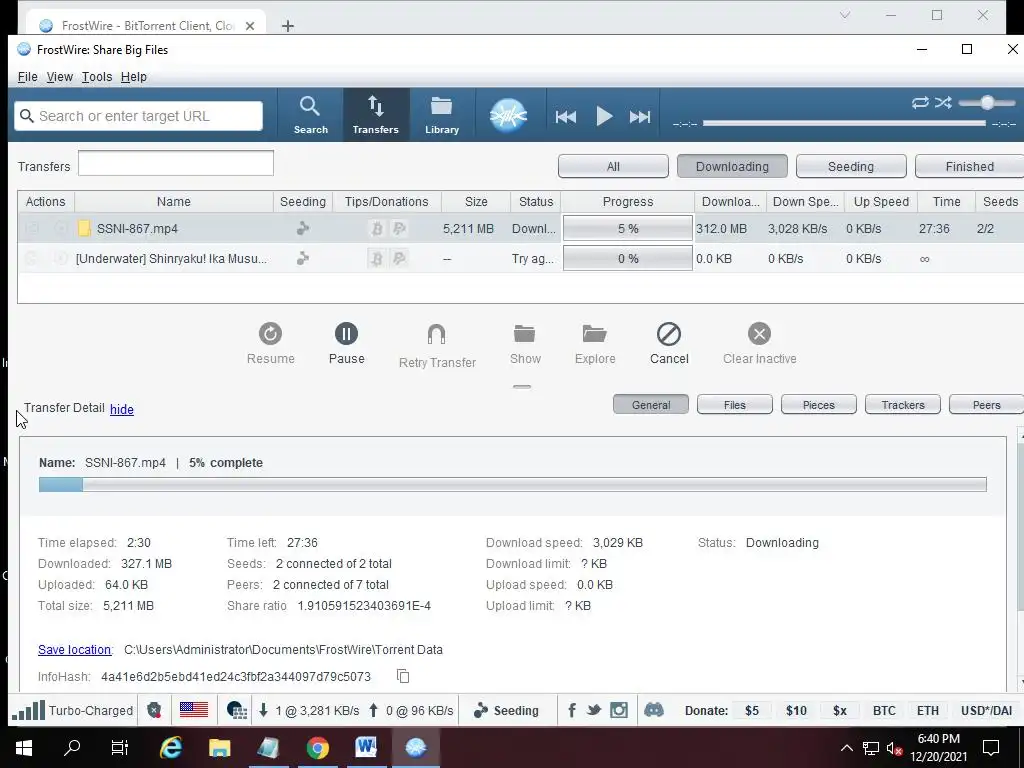This screenshot has height=768, width=1024.
Task: Click the firewall status globe icon
Action: (x=236, y=711)
